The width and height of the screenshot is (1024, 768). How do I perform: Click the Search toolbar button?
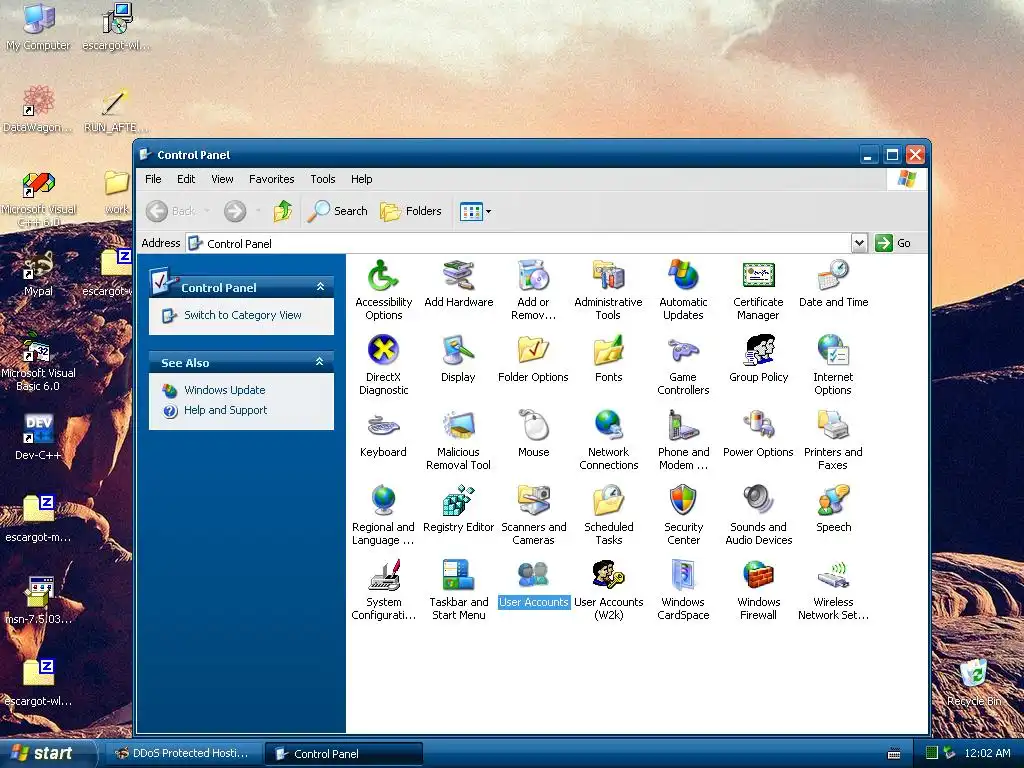point(338,211)
